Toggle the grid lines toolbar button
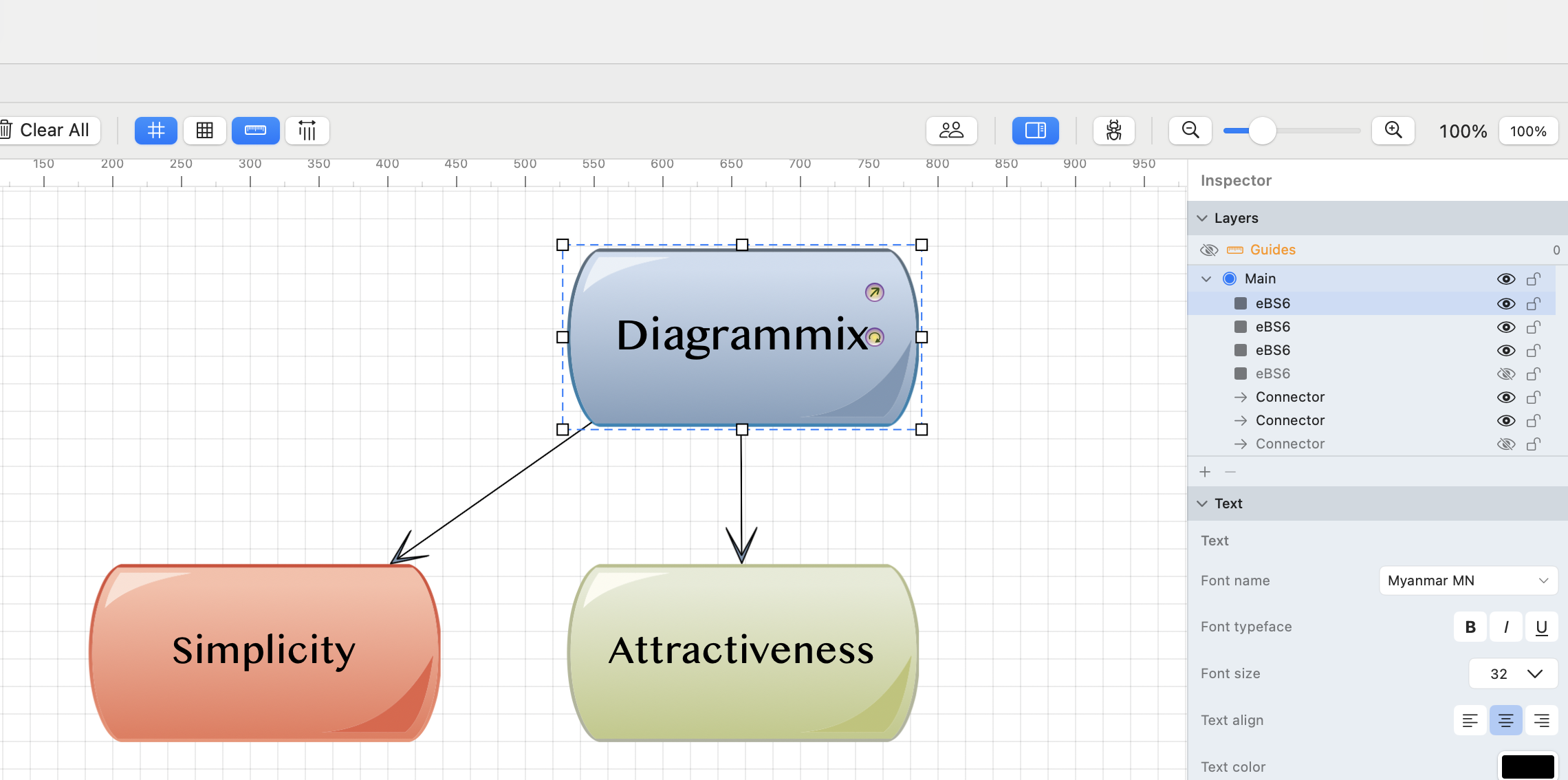Viewport: 1568px width, 780px height. [x=155, y=130]
